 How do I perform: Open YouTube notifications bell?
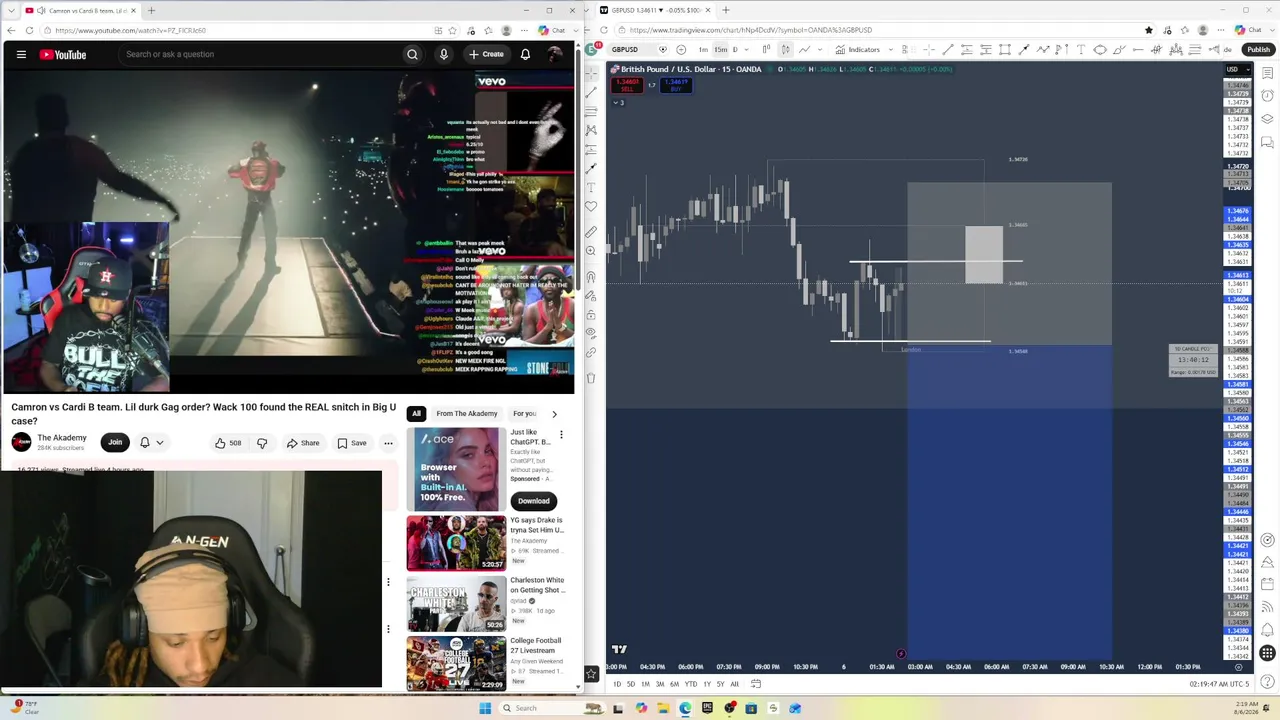coord(525,54)
